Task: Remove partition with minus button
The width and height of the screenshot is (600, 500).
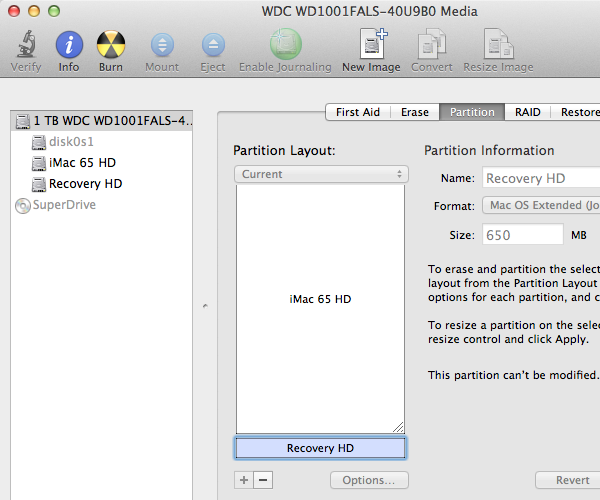Action: click(263, 480)
